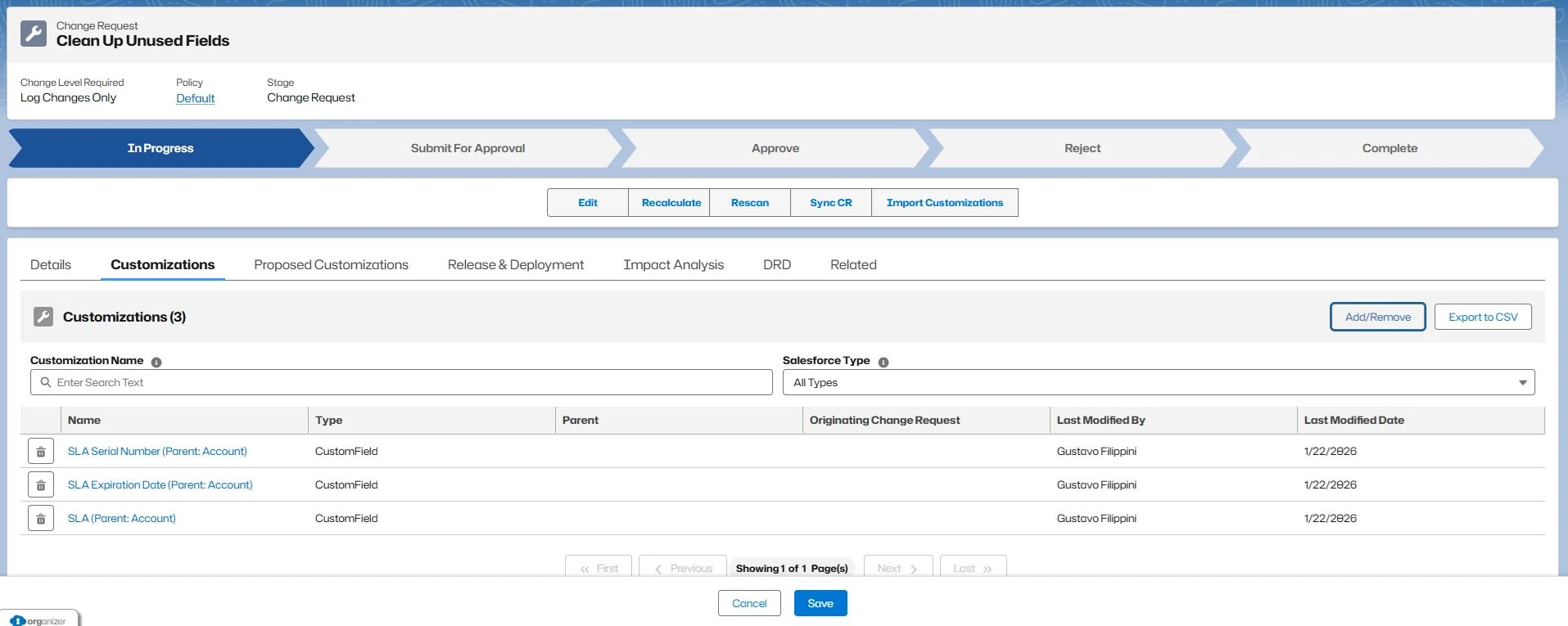
Task: Advance stage to Submit For Approval
Action: (x=468, y=148)
